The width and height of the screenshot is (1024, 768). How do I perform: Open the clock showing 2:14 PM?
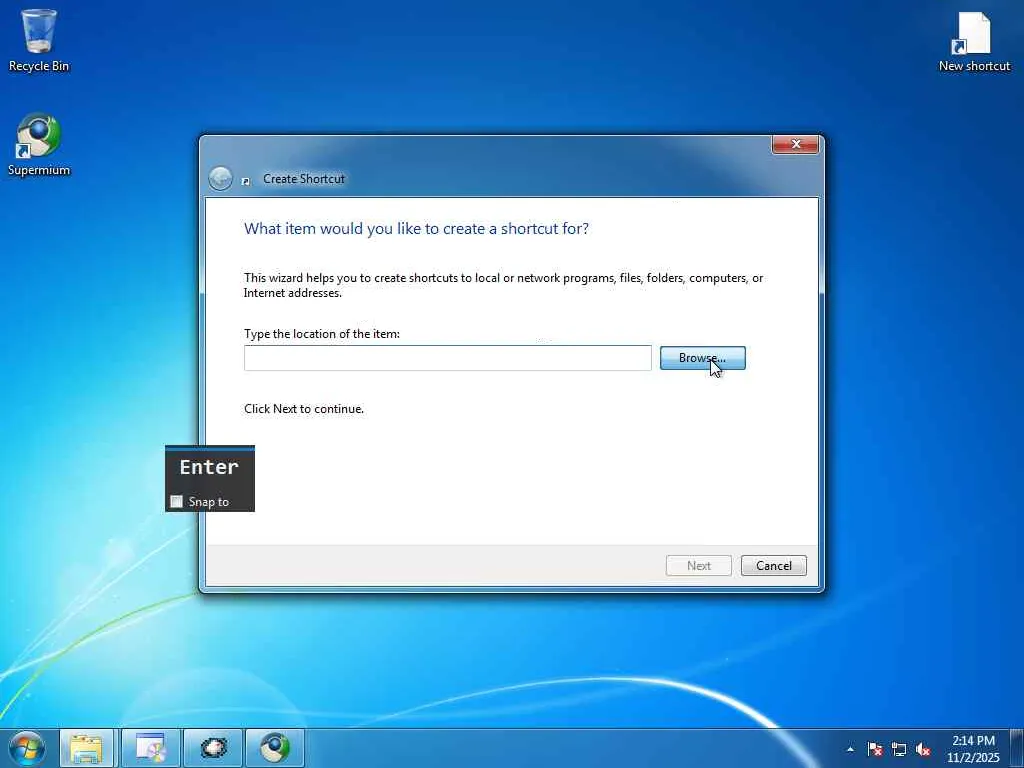(973, 749)
